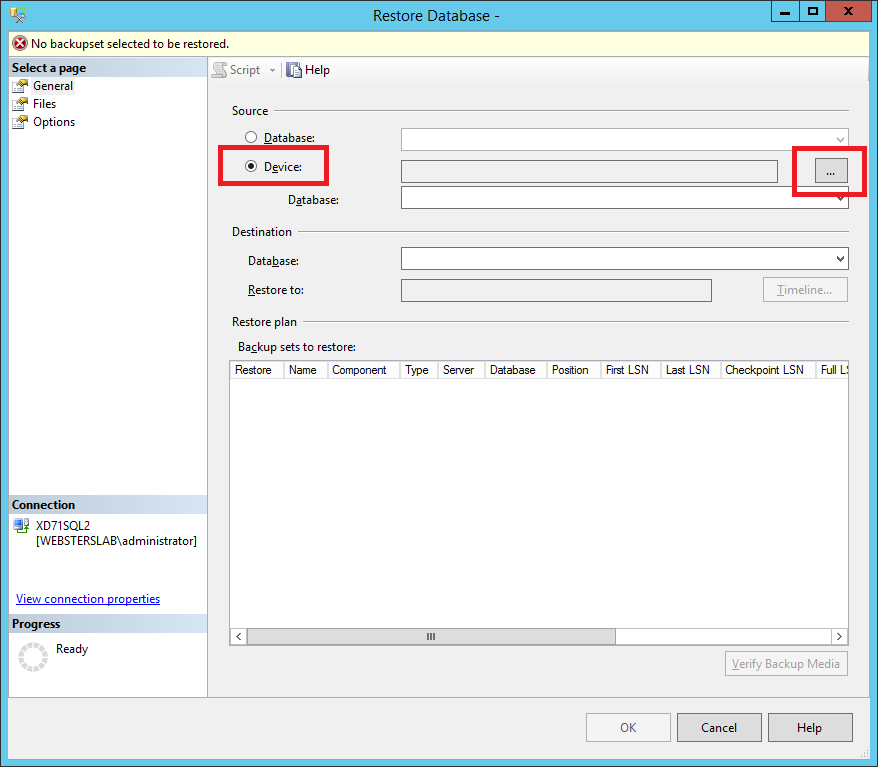
Task: Expand the Destination Database combo box
Action: click(839, 260)
